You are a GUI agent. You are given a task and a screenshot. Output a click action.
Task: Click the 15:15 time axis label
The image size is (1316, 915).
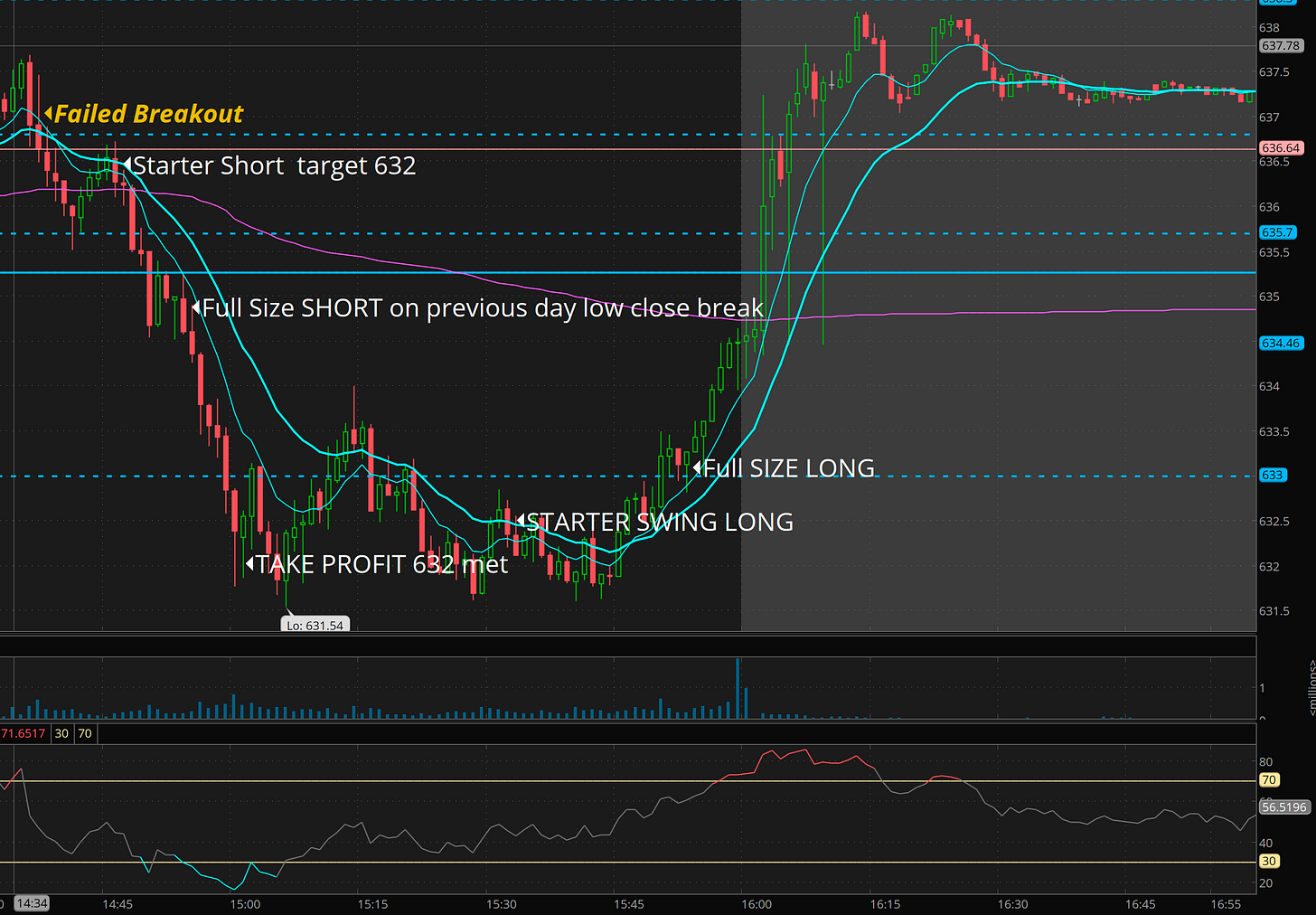(372, 904)
